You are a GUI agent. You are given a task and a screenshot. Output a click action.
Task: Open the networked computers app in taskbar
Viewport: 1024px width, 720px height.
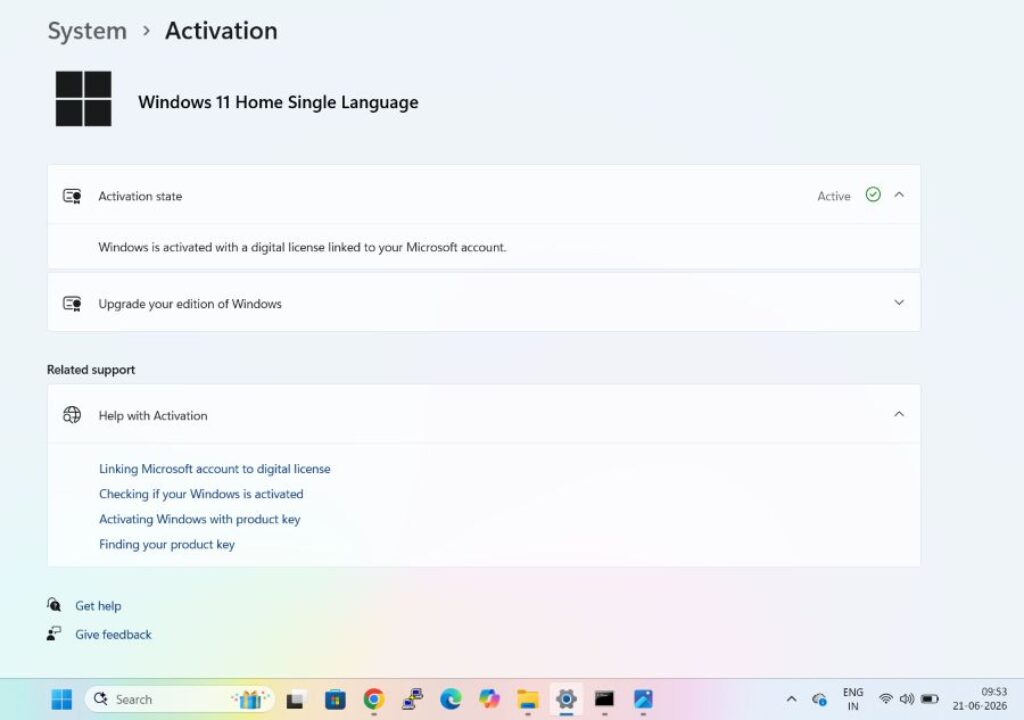click(412, 699)
